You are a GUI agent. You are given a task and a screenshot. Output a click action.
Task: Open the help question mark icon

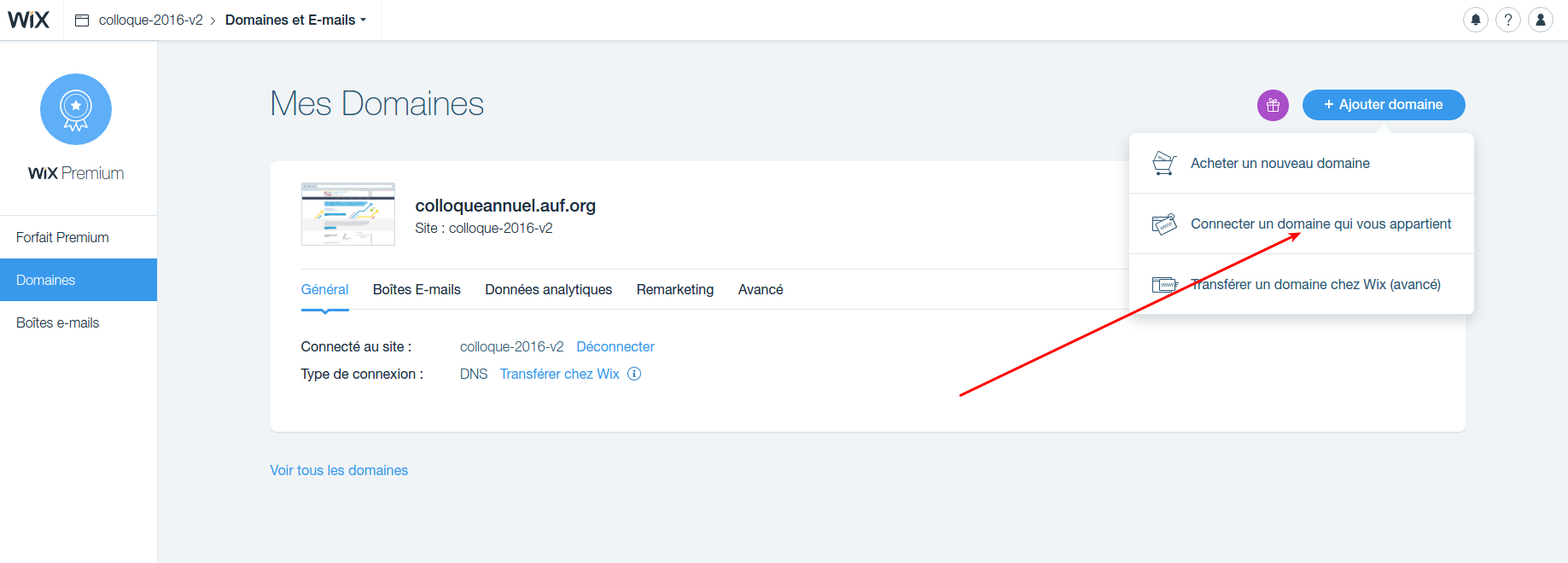click(x=1508, y=20)
